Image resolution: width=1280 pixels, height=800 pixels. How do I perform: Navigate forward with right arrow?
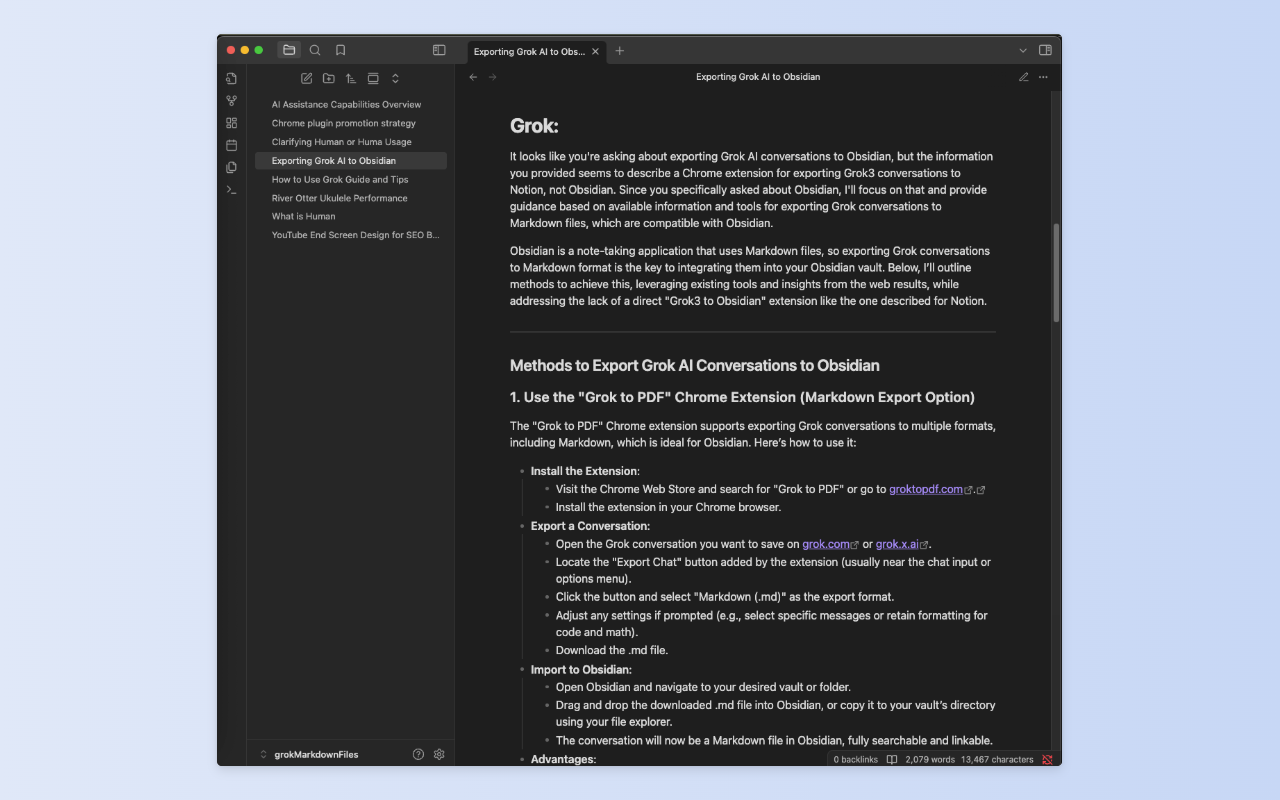point(492,77)
